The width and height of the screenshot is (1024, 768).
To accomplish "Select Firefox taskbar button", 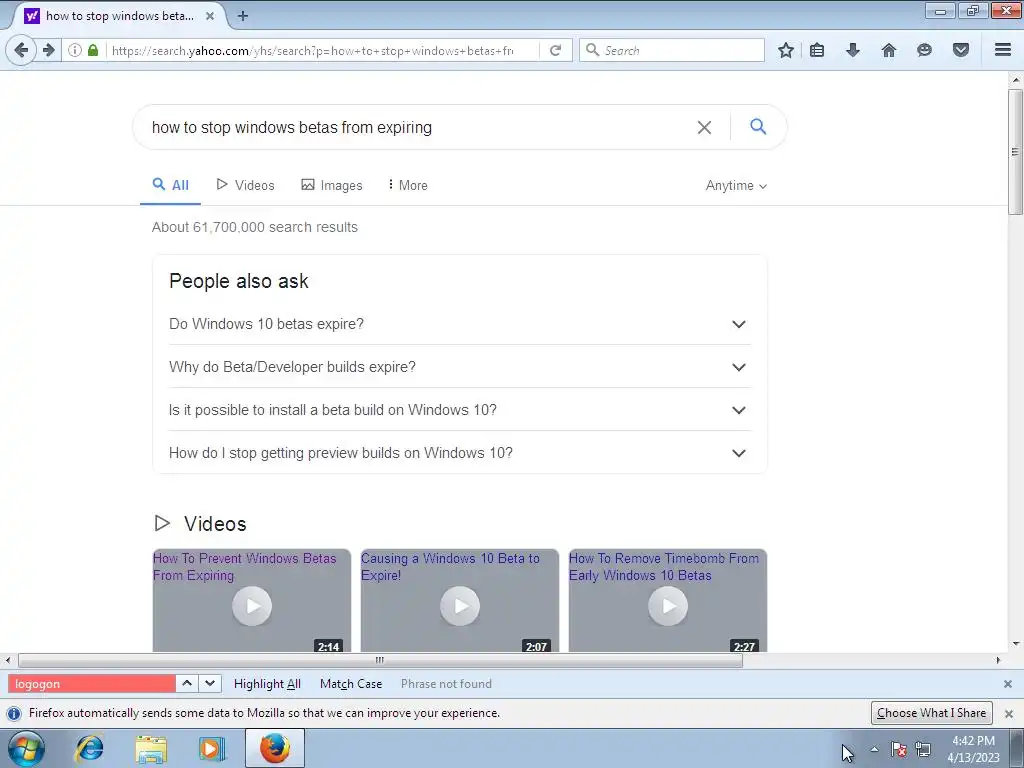I will pos(275,748).
